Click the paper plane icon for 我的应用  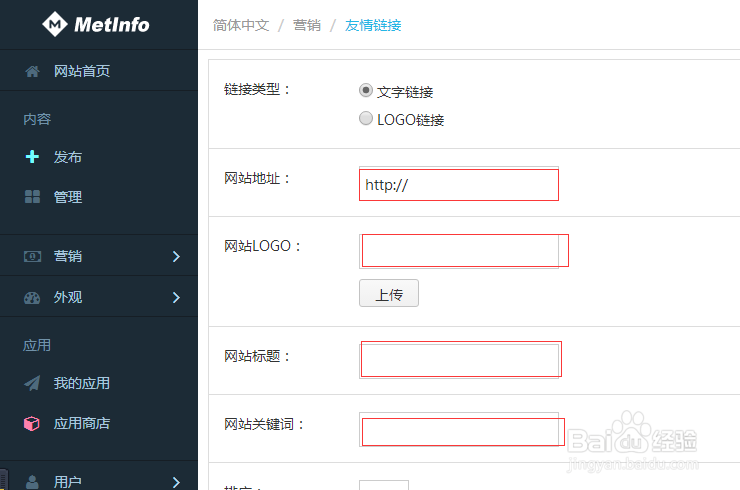point(32,383)
